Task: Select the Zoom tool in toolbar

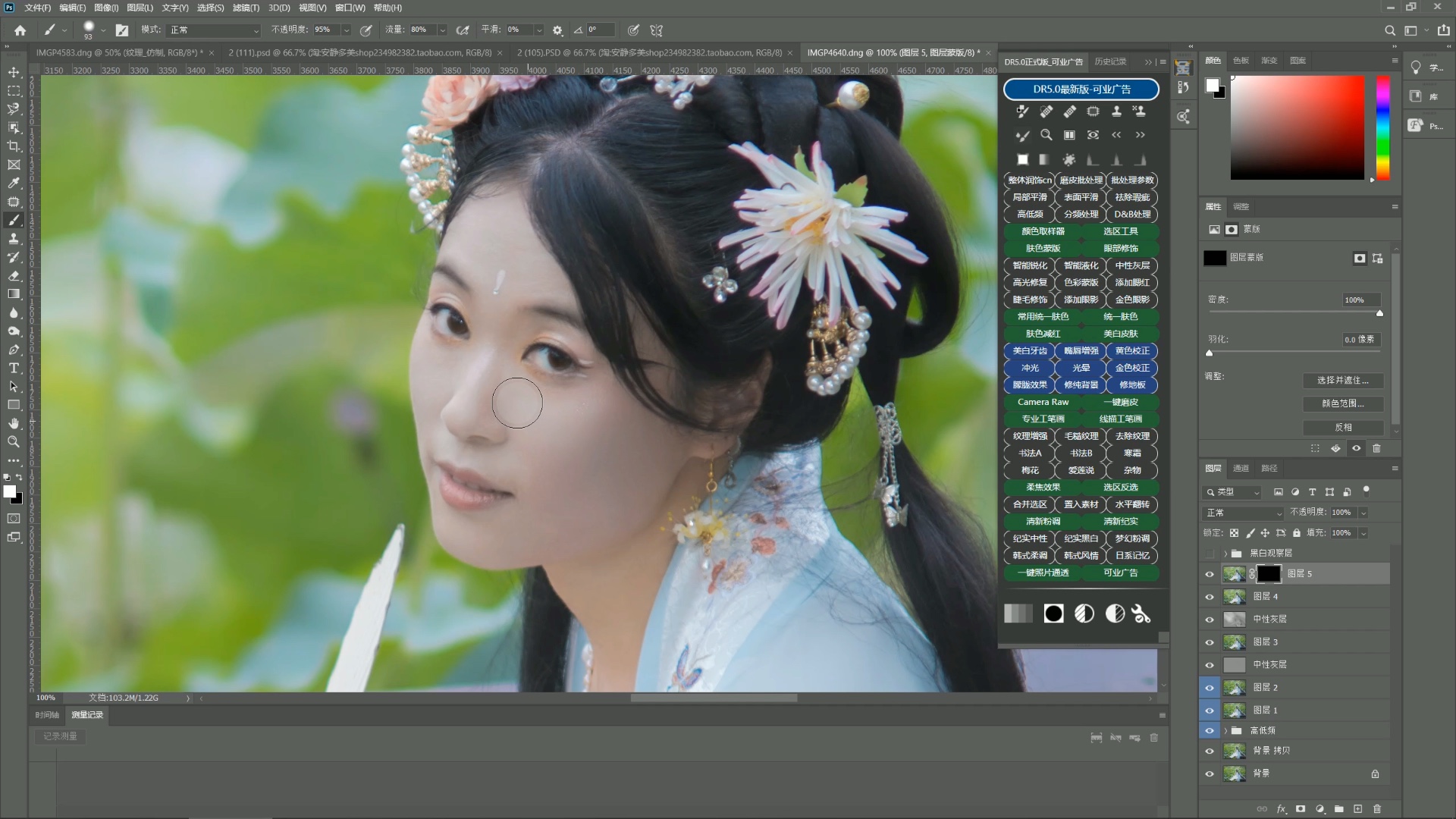Action: tap(14, 441)
